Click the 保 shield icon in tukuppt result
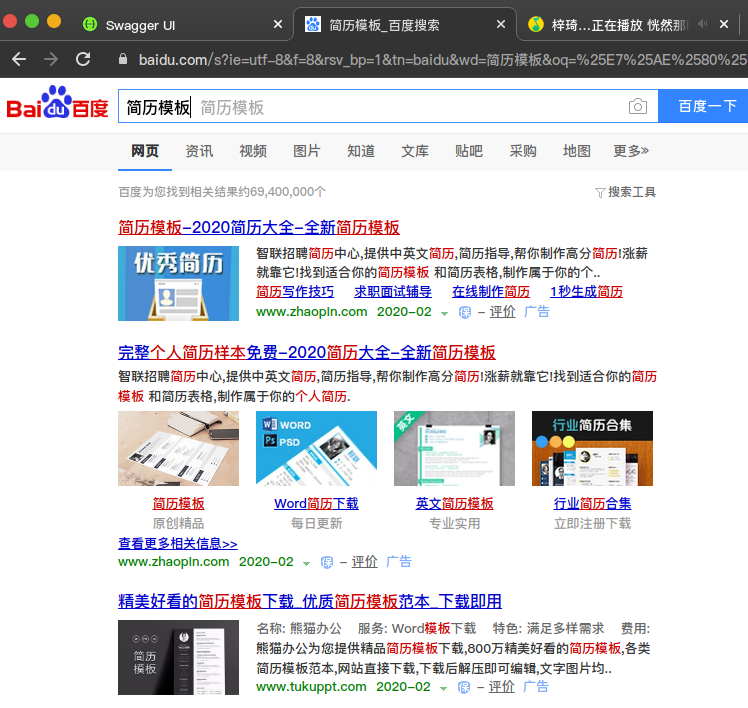This screenshot has height=708, width=748. 464,687
